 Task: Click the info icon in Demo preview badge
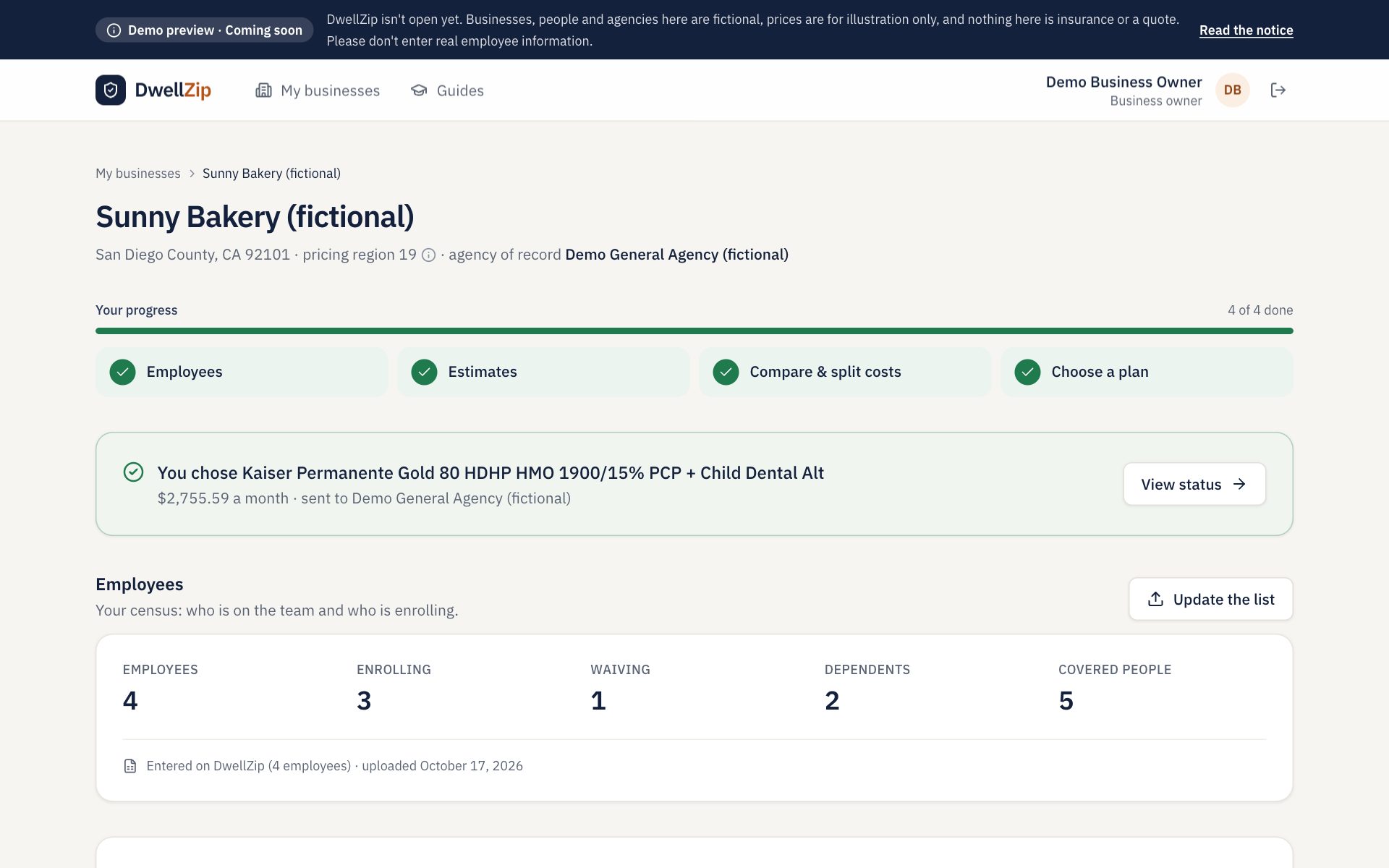tap(114, 30)
